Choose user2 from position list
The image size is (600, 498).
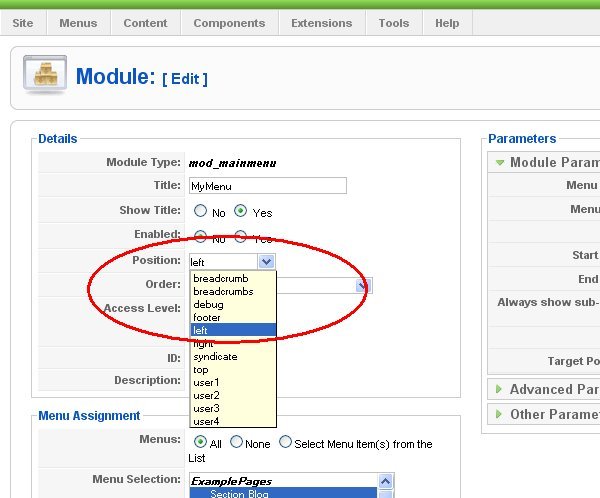coord(233,396)
